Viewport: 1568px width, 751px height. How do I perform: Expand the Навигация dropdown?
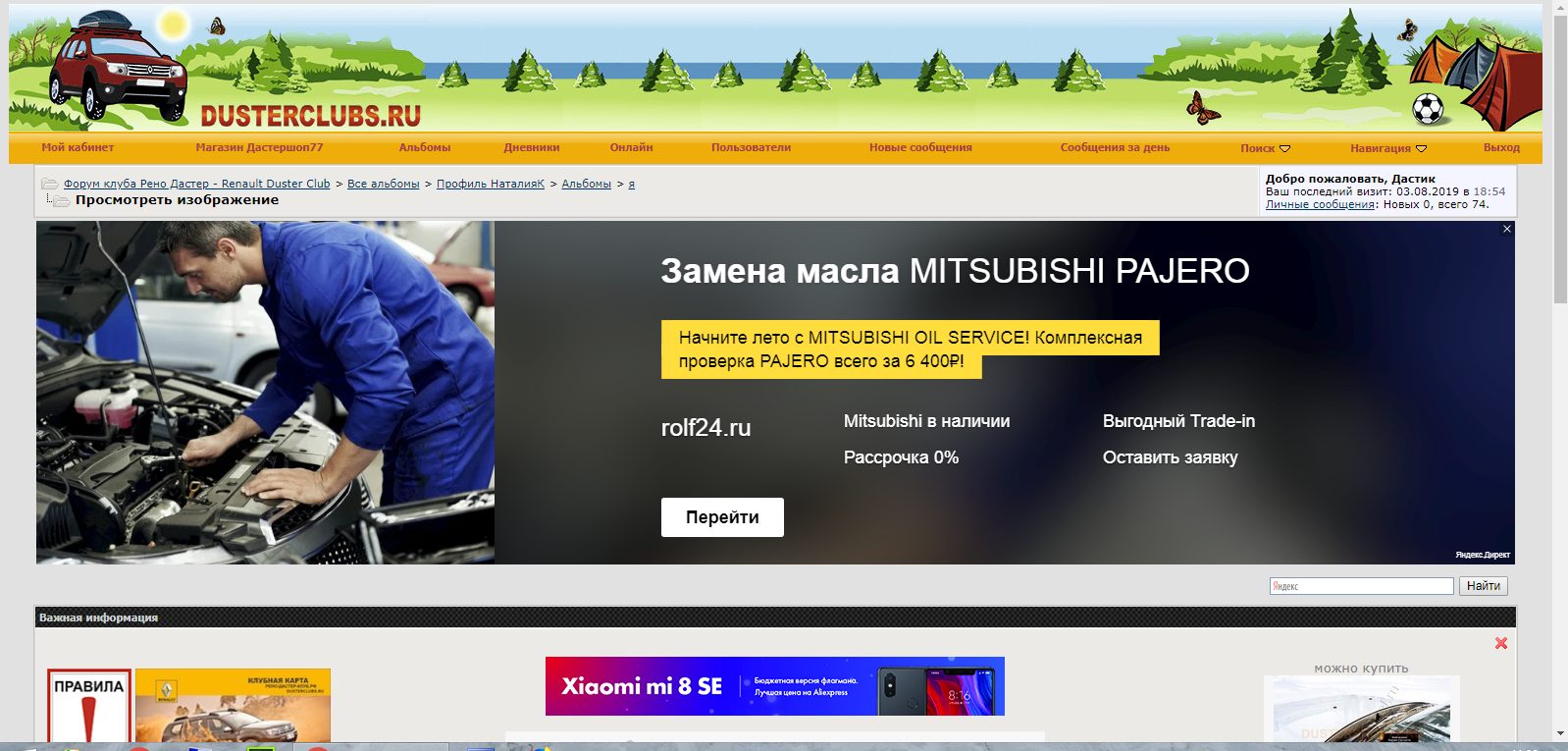[1387, 148]
